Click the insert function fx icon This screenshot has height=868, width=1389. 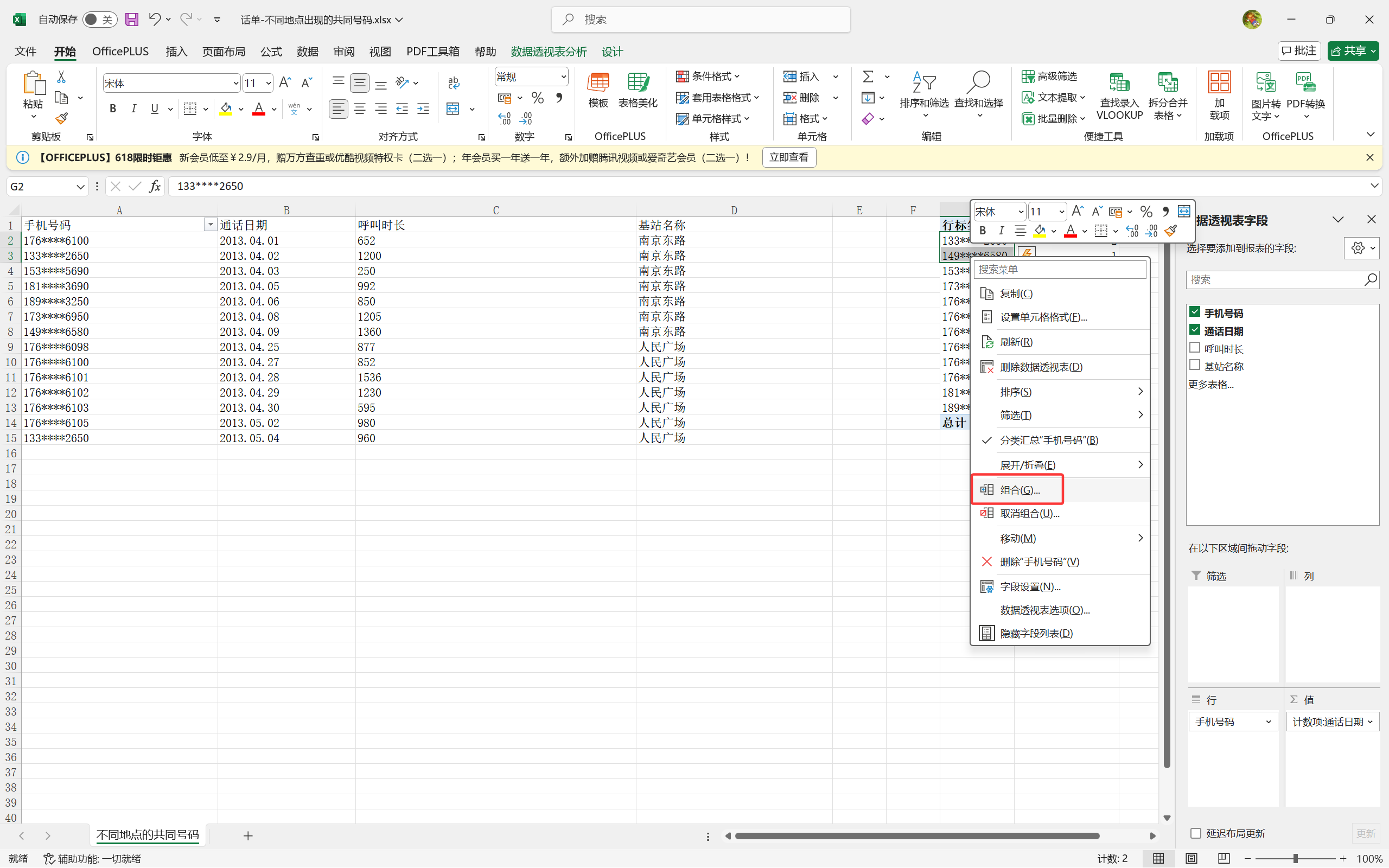click(155, 186)
